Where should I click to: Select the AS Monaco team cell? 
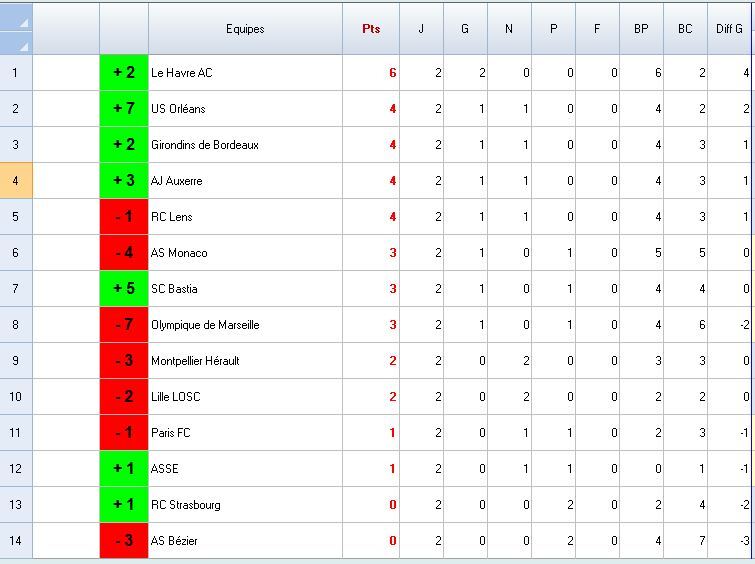pos(245,253)
